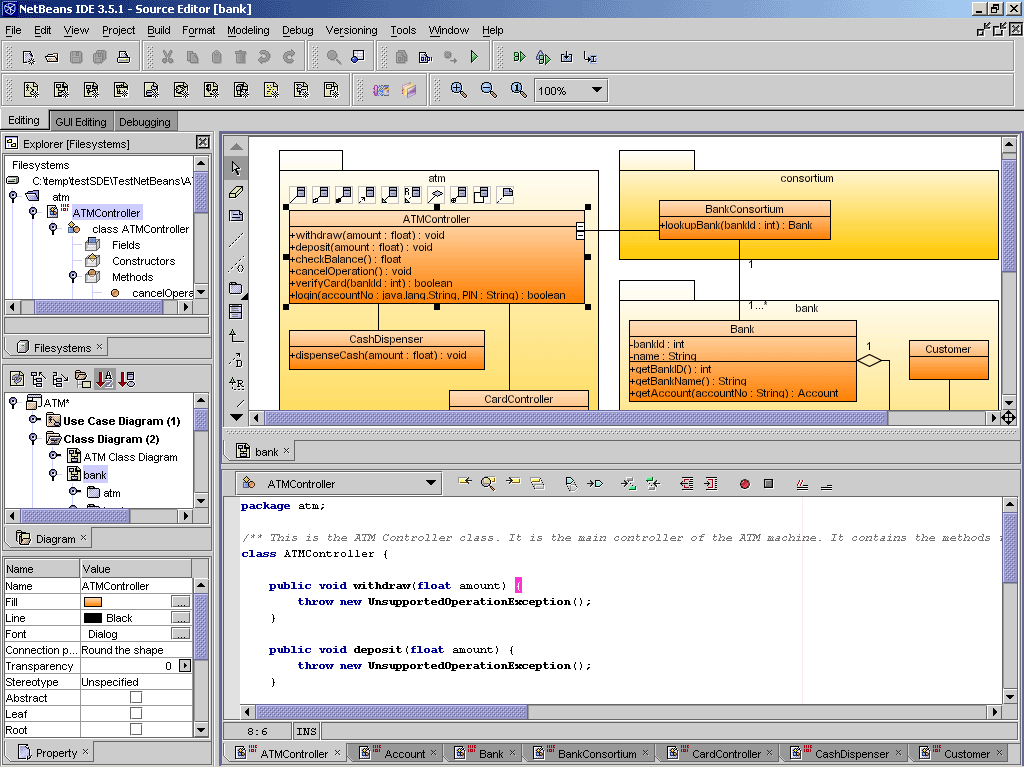Click the Transparency slider arrow
The height and width of the screenshot is (768, 1024).
pos(185,665)
